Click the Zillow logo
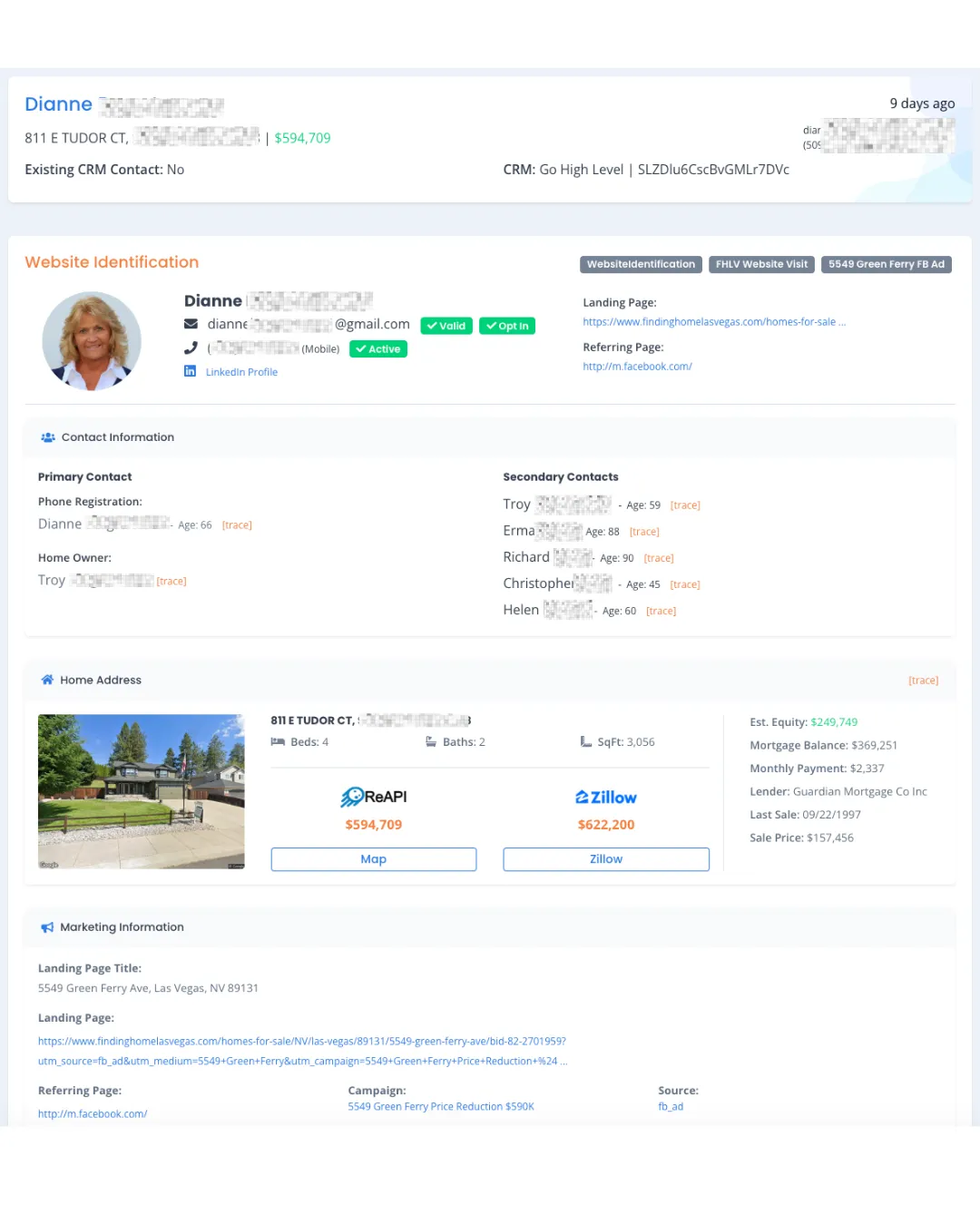Screen dimensions: 980x1225 click(x=606, y=797)
